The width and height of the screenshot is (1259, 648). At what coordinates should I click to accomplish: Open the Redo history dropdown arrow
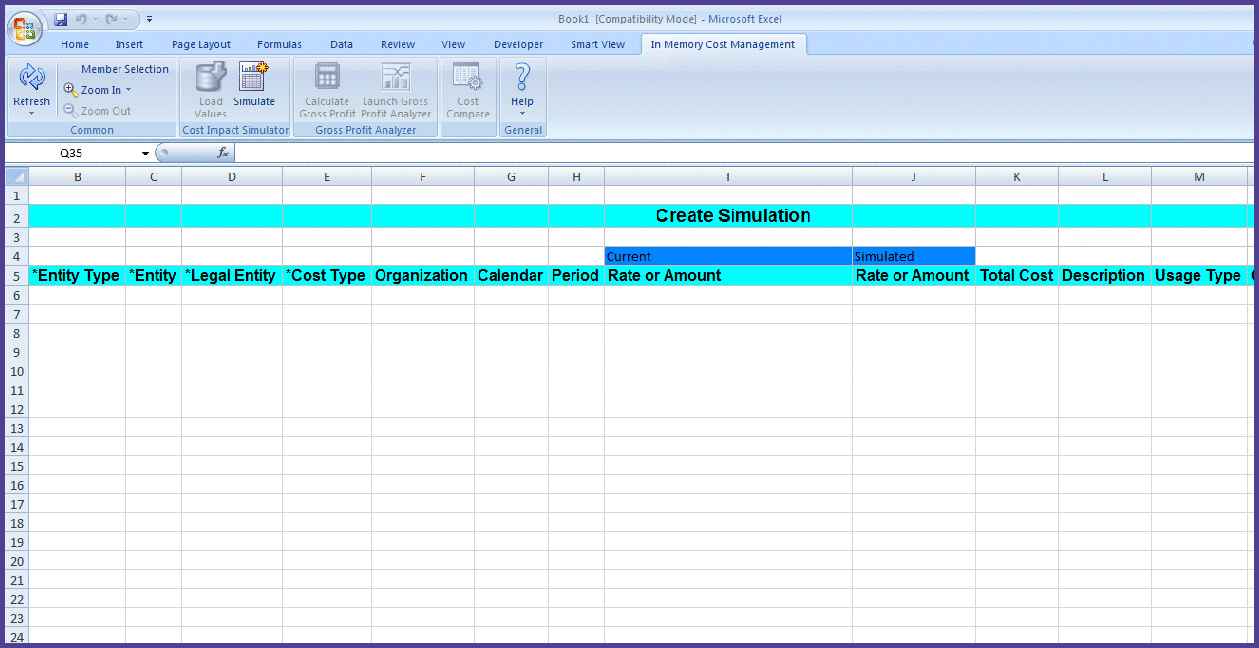click(x=125, y=19)
